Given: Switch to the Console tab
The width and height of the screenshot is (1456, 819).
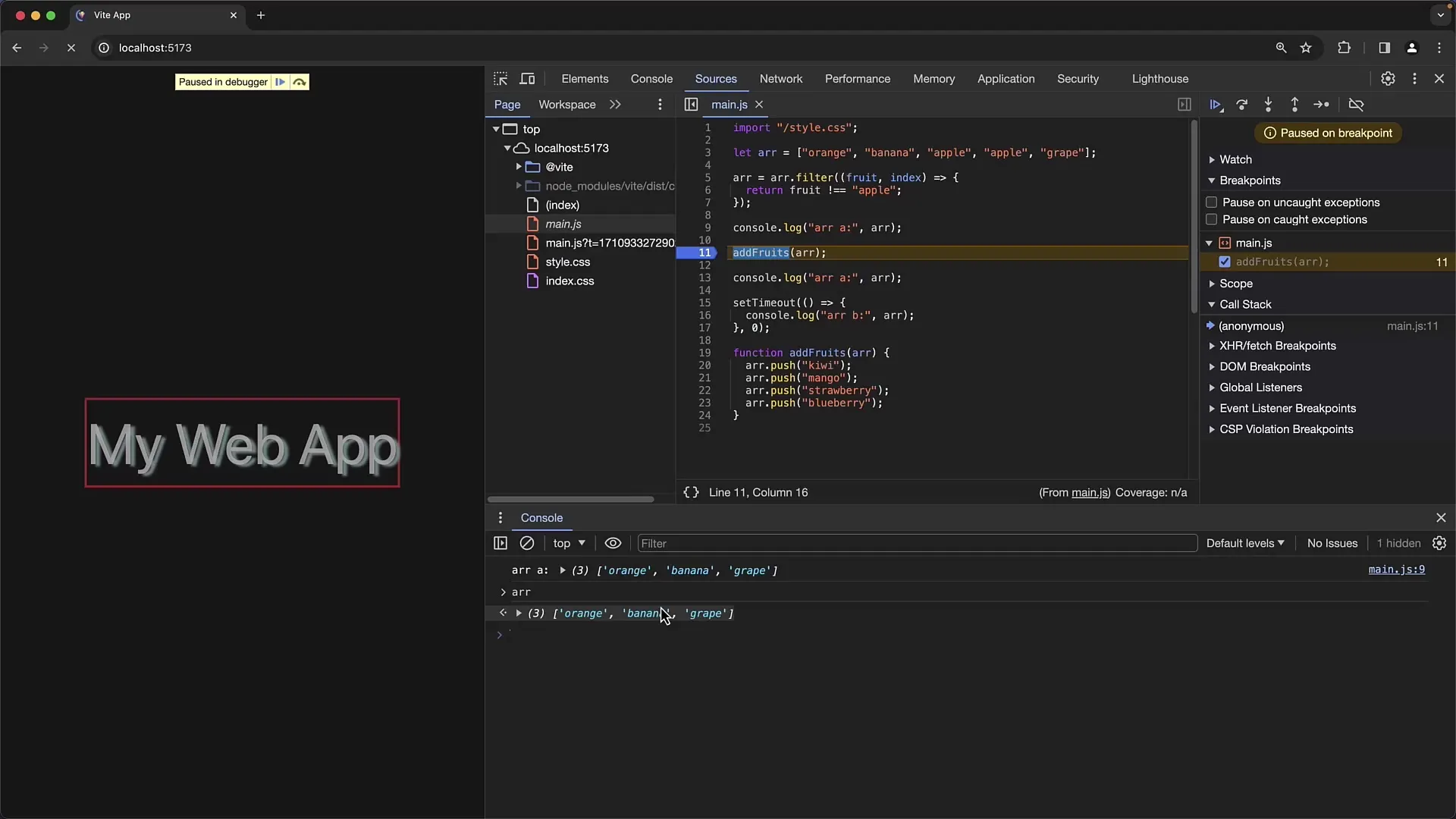Looking at the screenshot, I should 651,79.
